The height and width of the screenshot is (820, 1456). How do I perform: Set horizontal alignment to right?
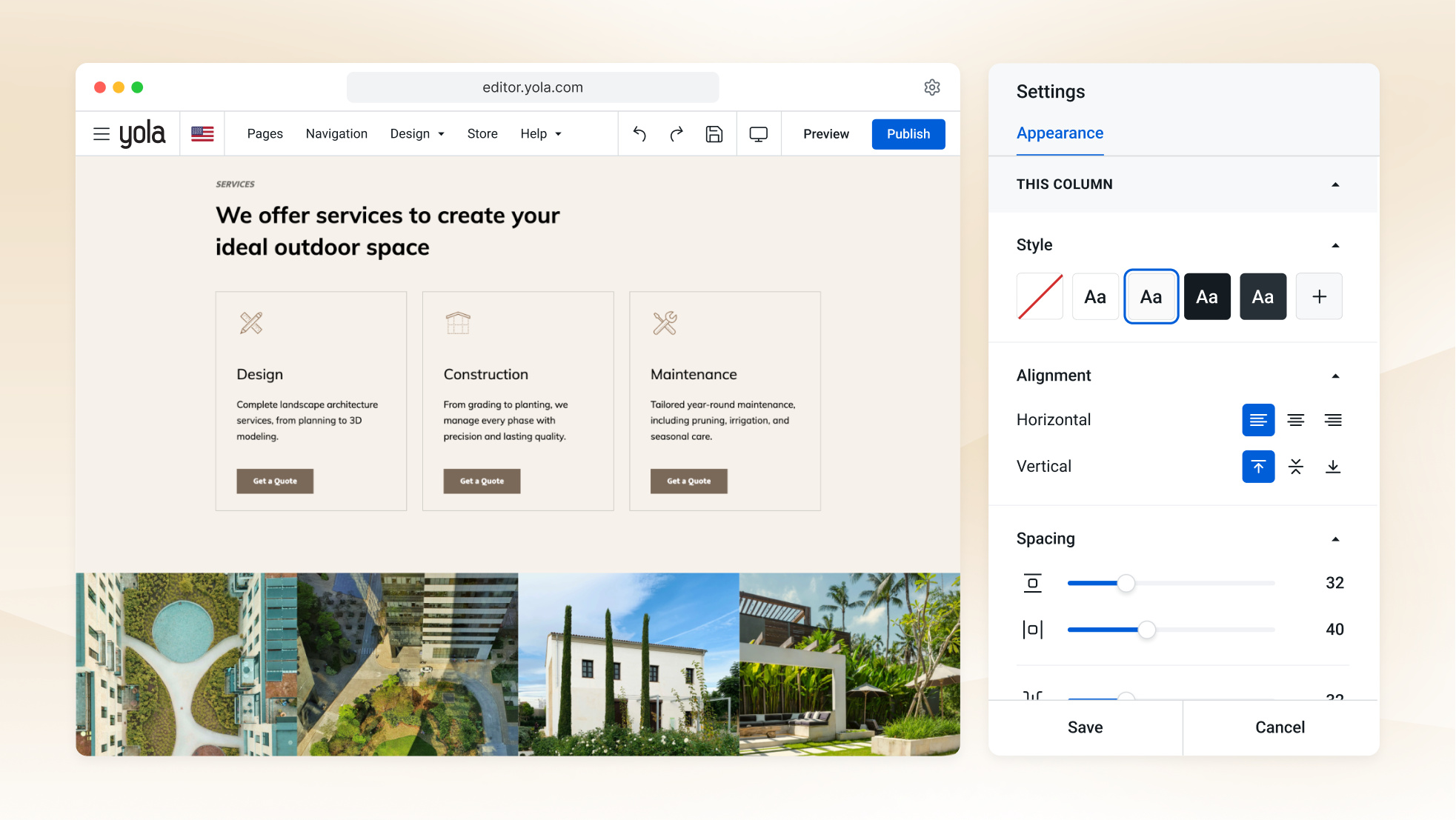coord(1333,420)
